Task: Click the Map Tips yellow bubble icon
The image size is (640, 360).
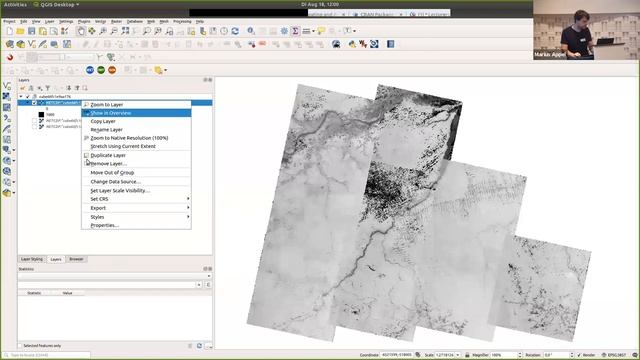Action: [x=321, y=31]
